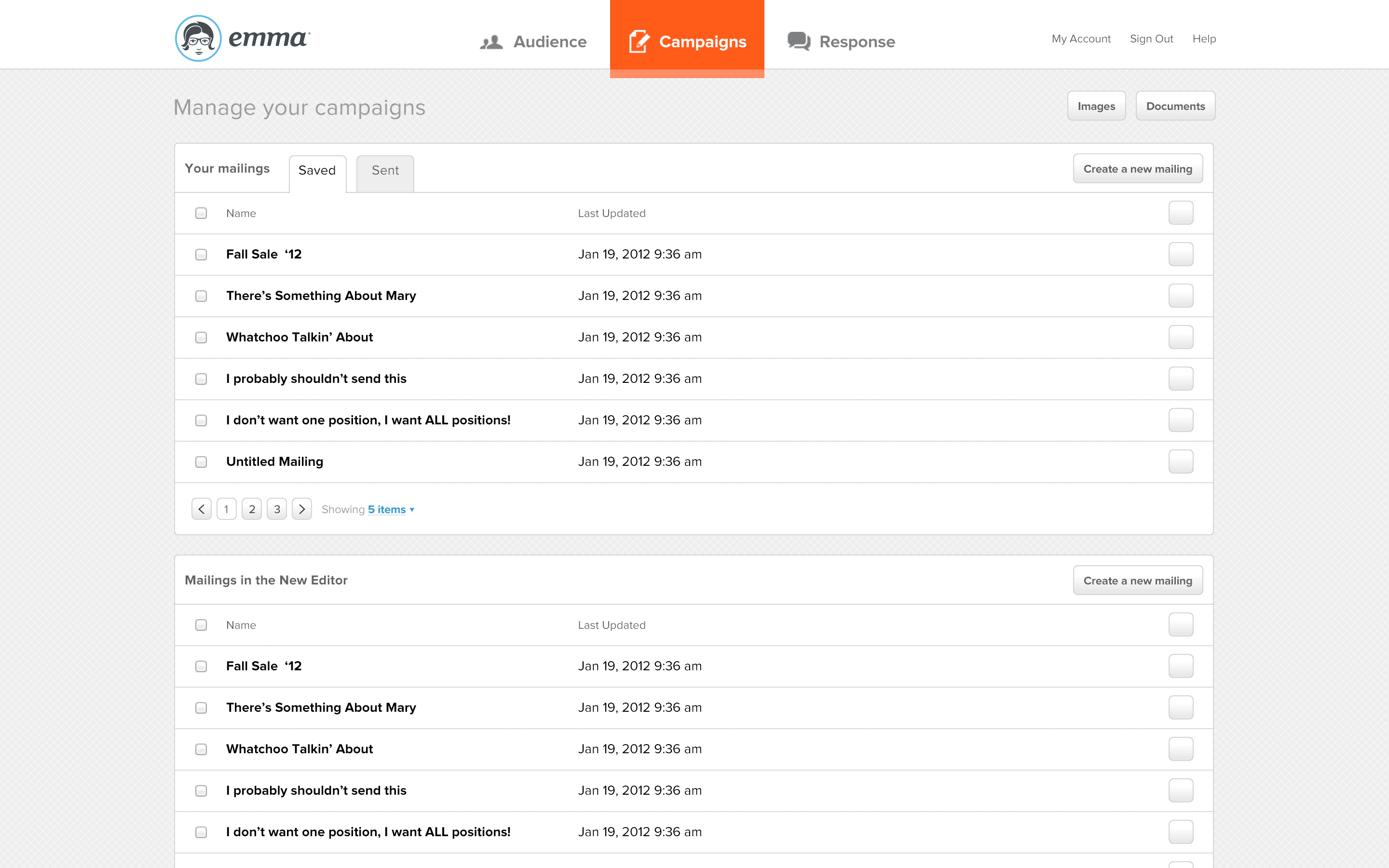
Task: Click action button on Untitled Mailing row
Action: [x=1181, y=461]
